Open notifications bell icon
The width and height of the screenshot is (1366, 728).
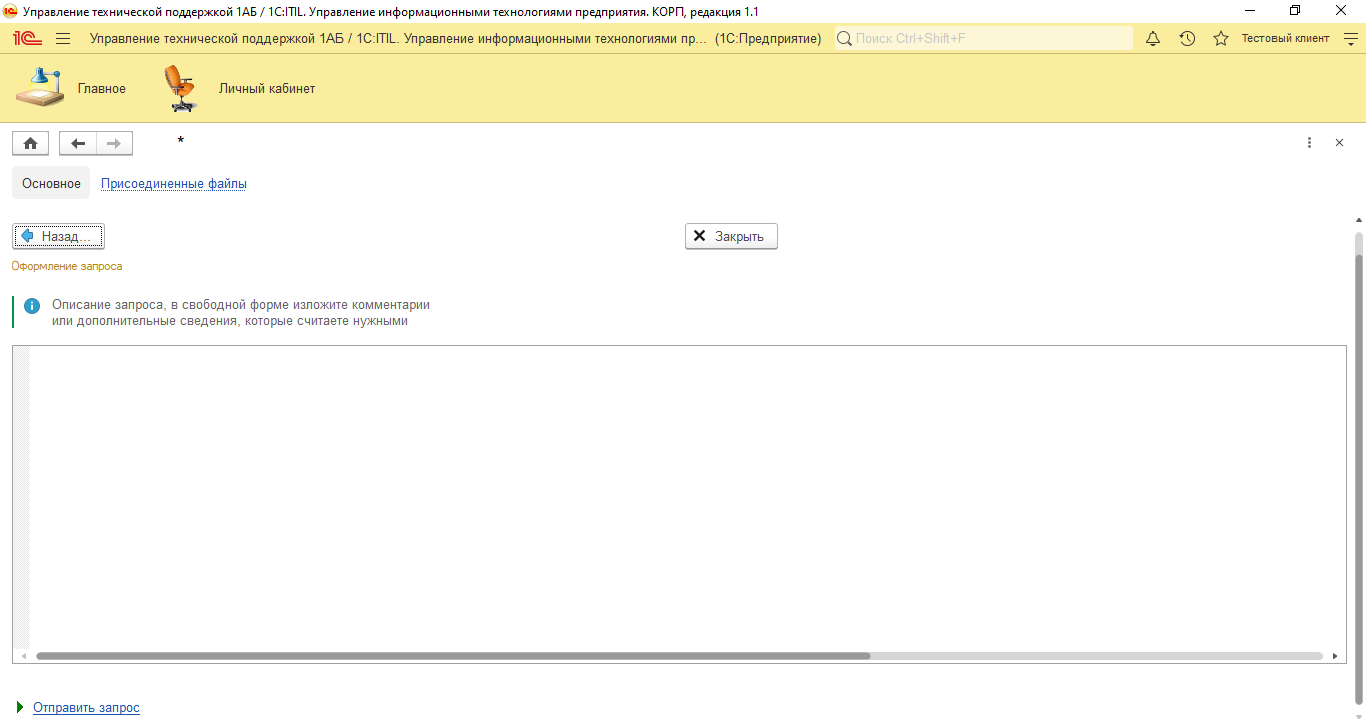(x=1153, y=38)
